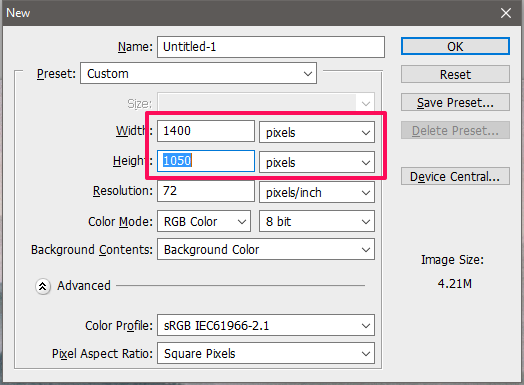
Task: Click the Color Profile label
Action: (x=119, y=326)
